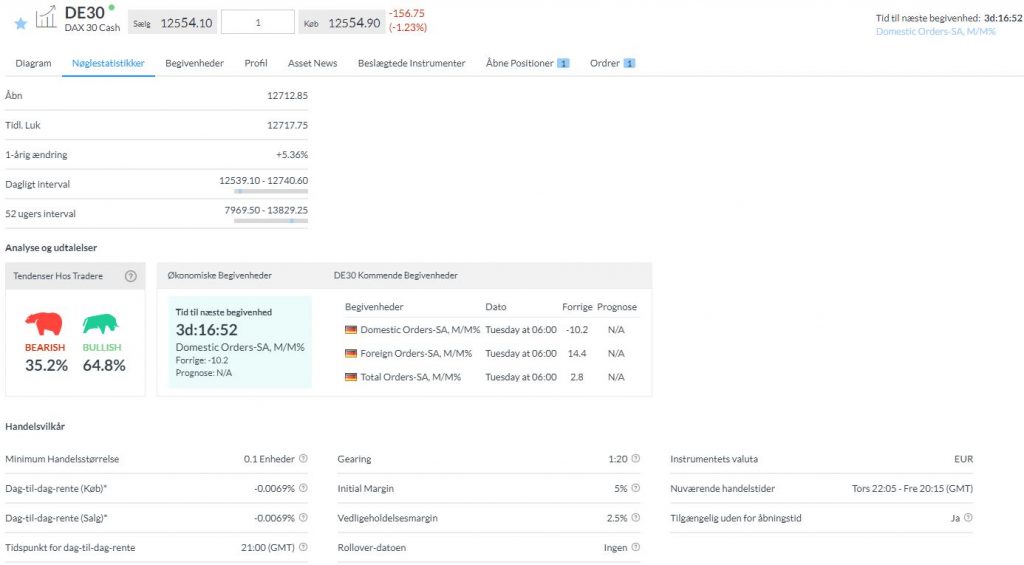Open the Foreign Orders-SA, M/M% event row

pyautogui.click(x=492, y=353)
